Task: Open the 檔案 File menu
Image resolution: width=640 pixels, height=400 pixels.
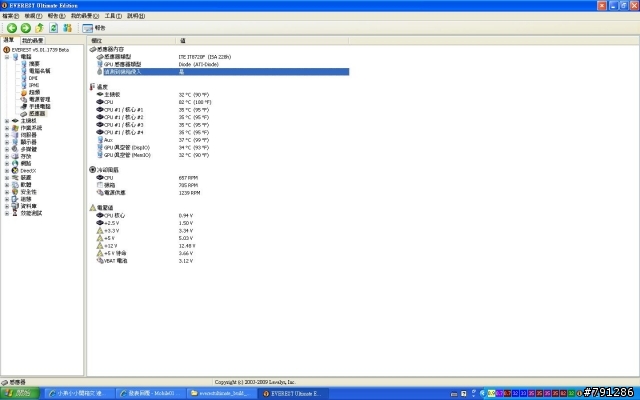Action: (10, 16)
